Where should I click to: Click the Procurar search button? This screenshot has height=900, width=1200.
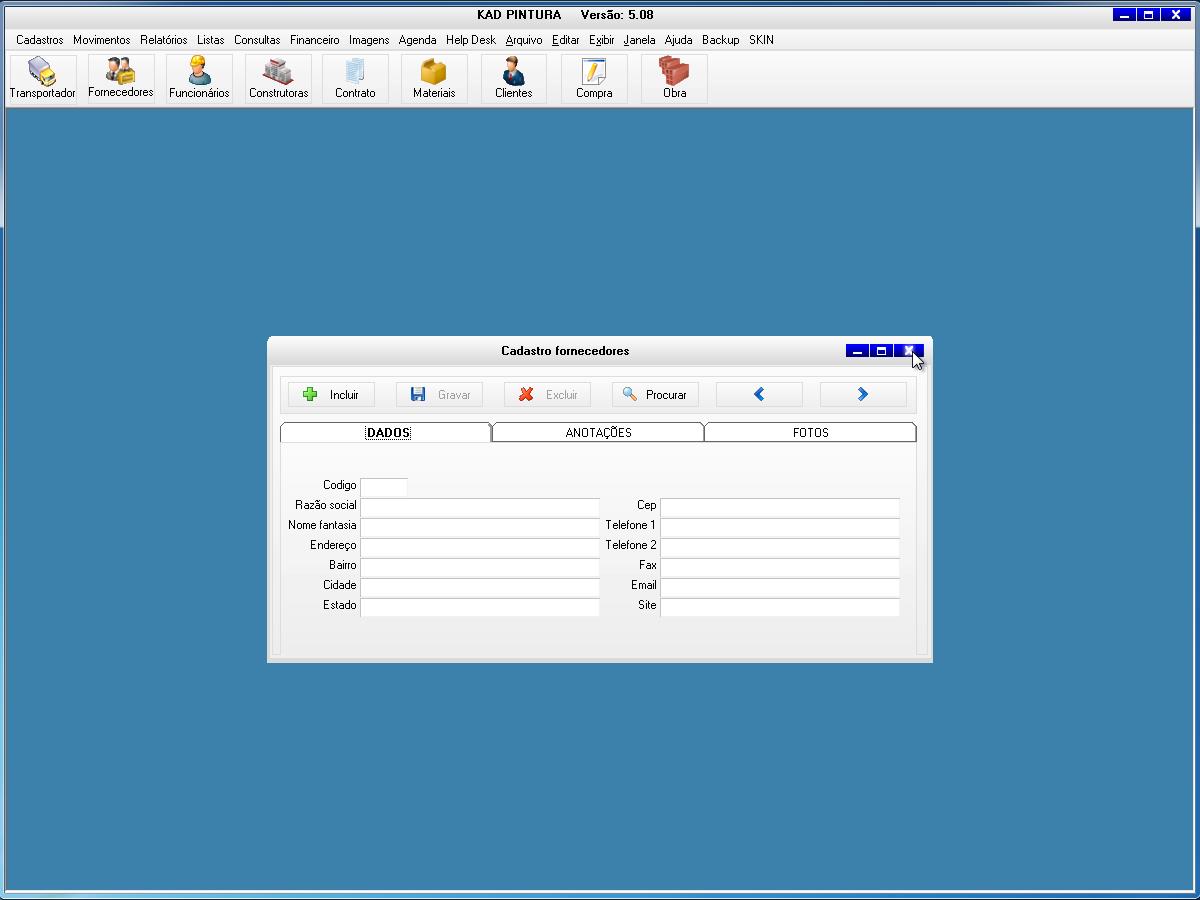click(655, 395)
